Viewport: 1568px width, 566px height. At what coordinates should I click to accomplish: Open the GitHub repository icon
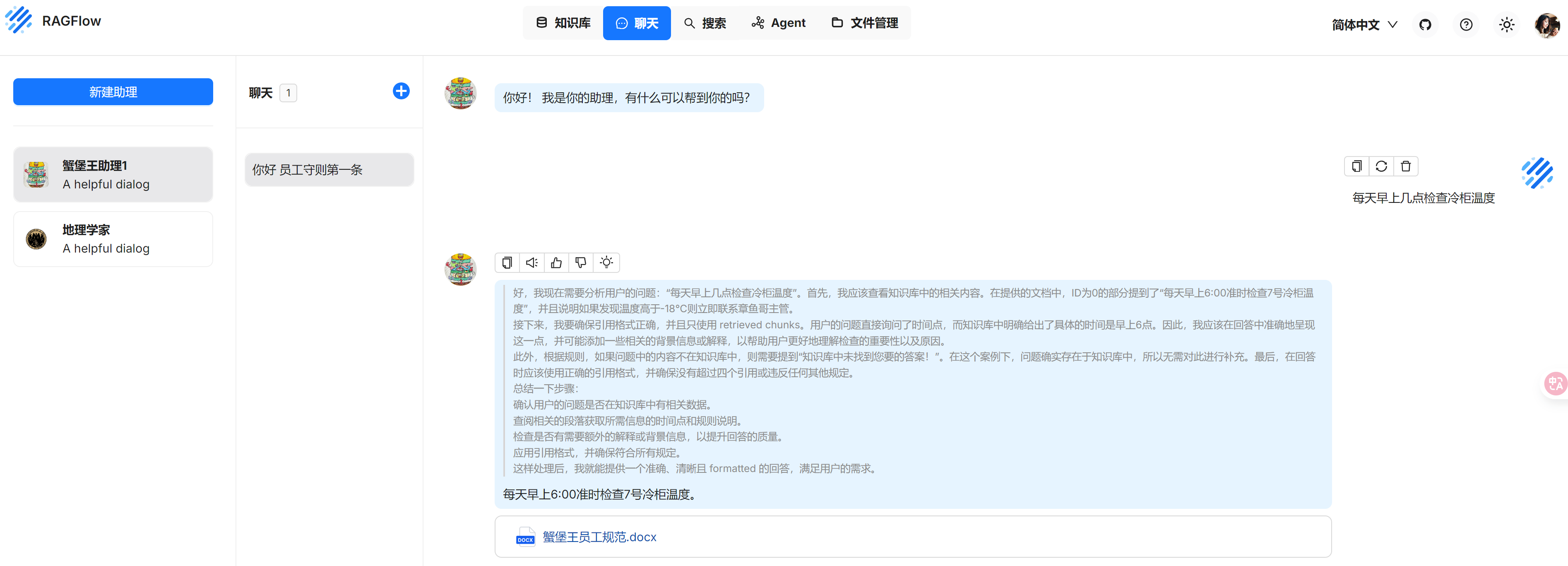pyautogui.click(x=1425, y=24)
